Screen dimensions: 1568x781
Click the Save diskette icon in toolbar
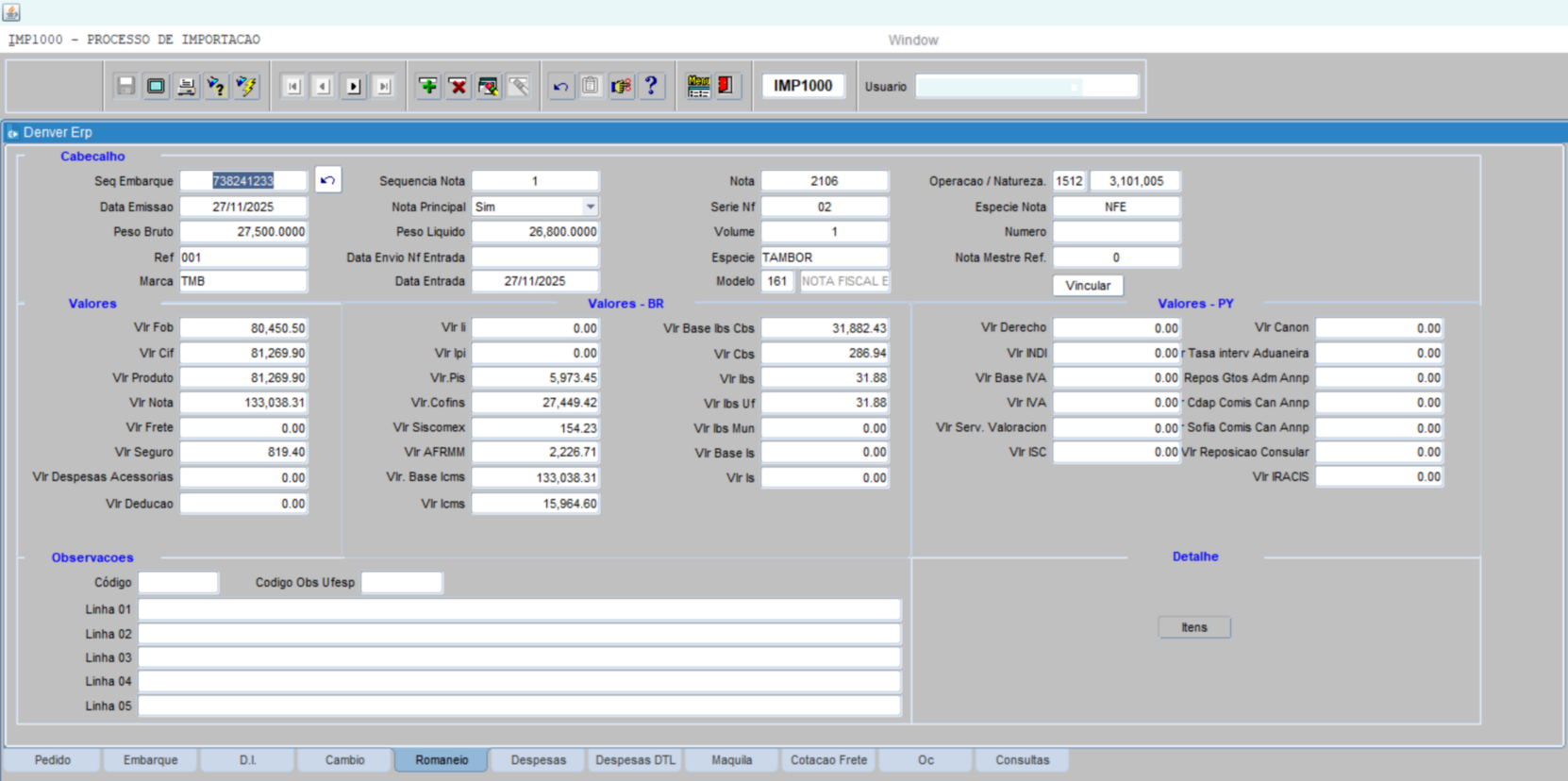125,86
